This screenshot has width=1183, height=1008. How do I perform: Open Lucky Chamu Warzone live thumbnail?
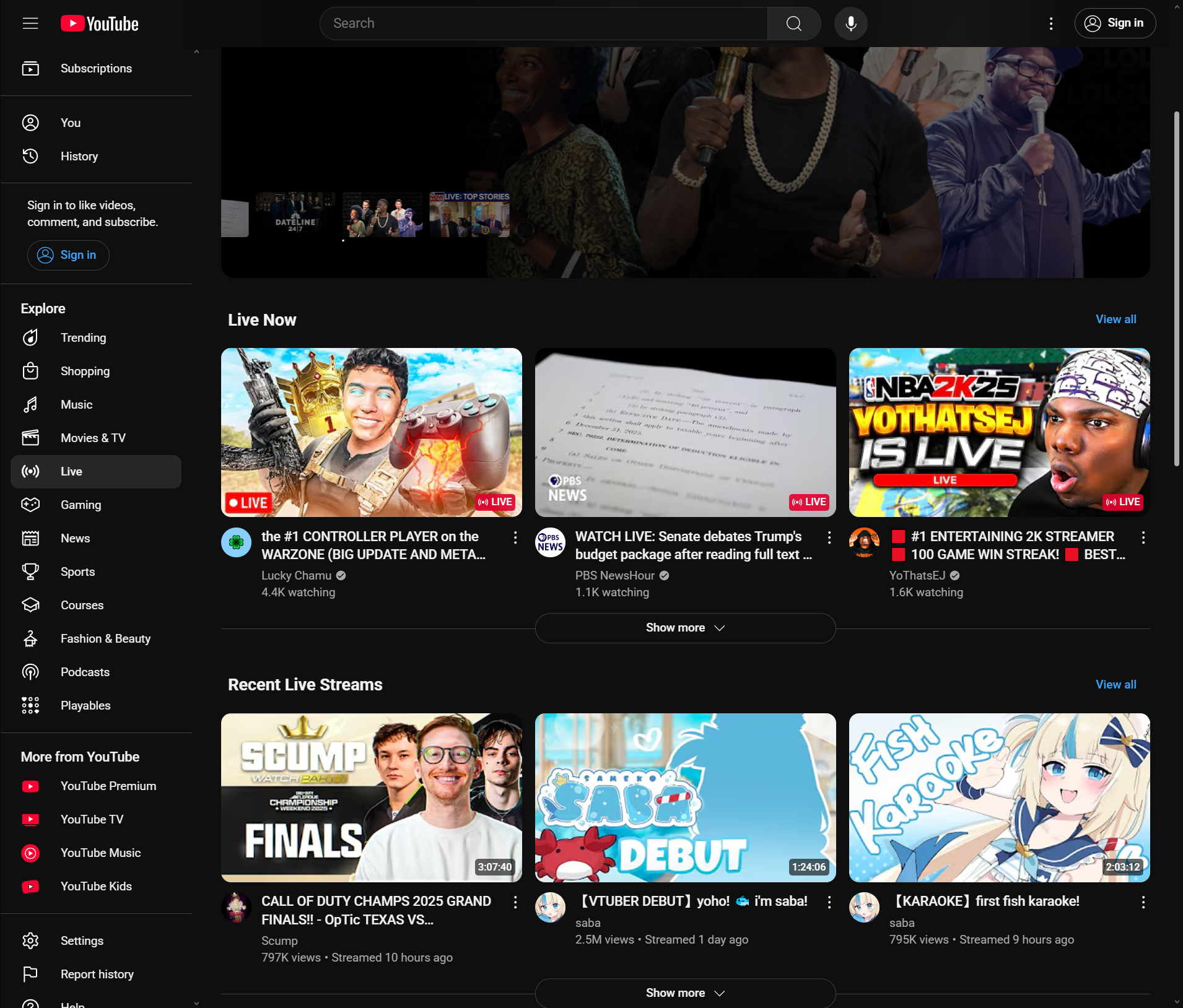[372, 432]
